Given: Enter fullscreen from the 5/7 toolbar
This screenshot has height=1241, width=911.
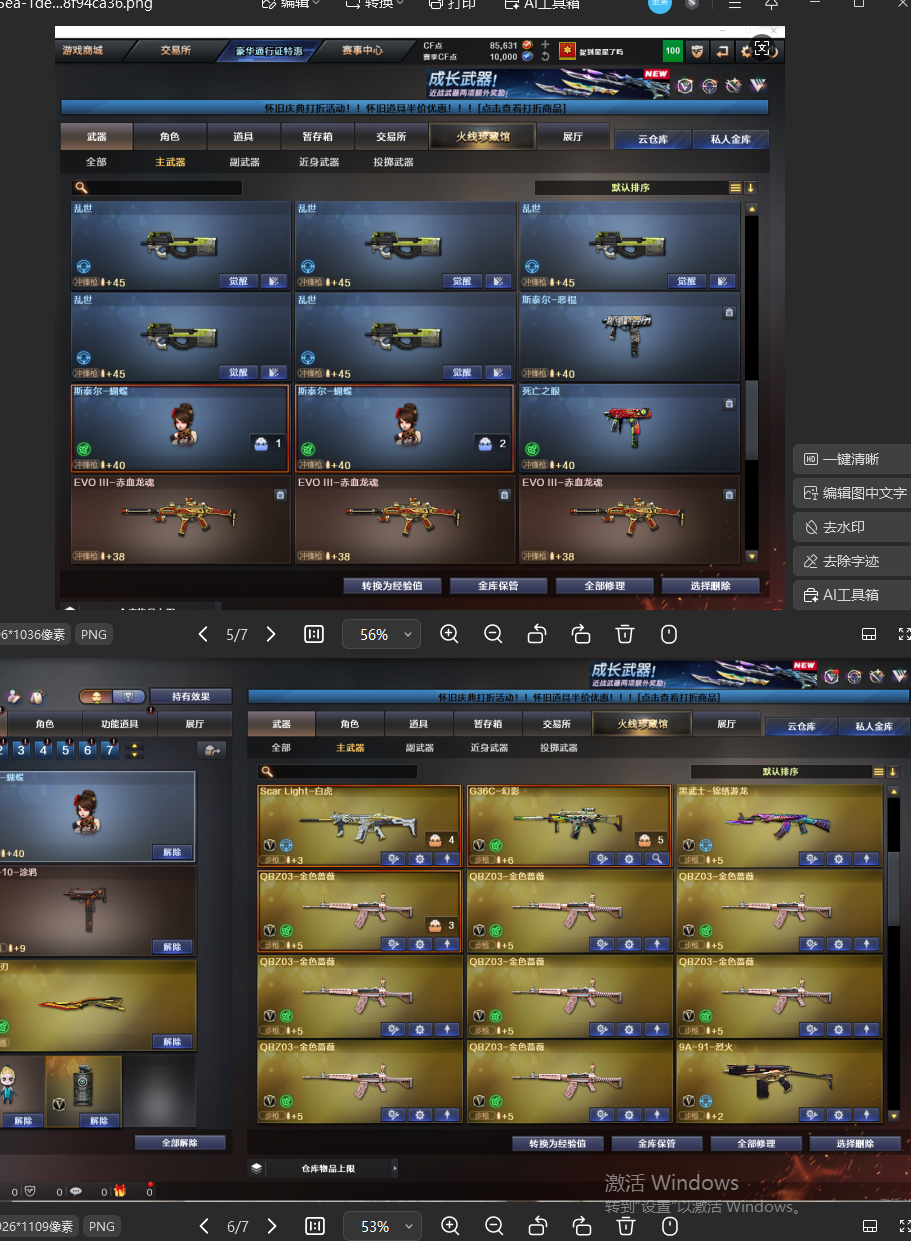Looking at the screenshot, I should tap(904, 634).
